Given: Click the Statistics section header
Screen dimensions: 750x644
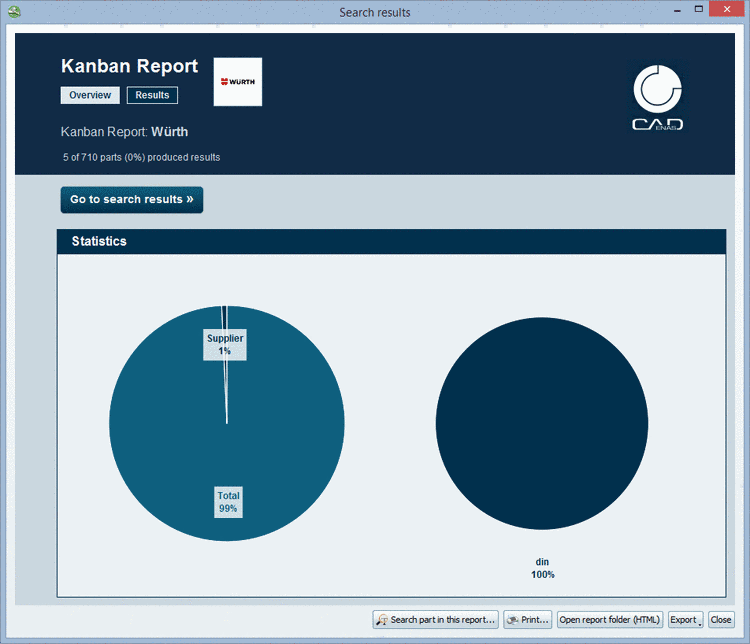Looking at the screenshot, I should (x=391, y=241).
